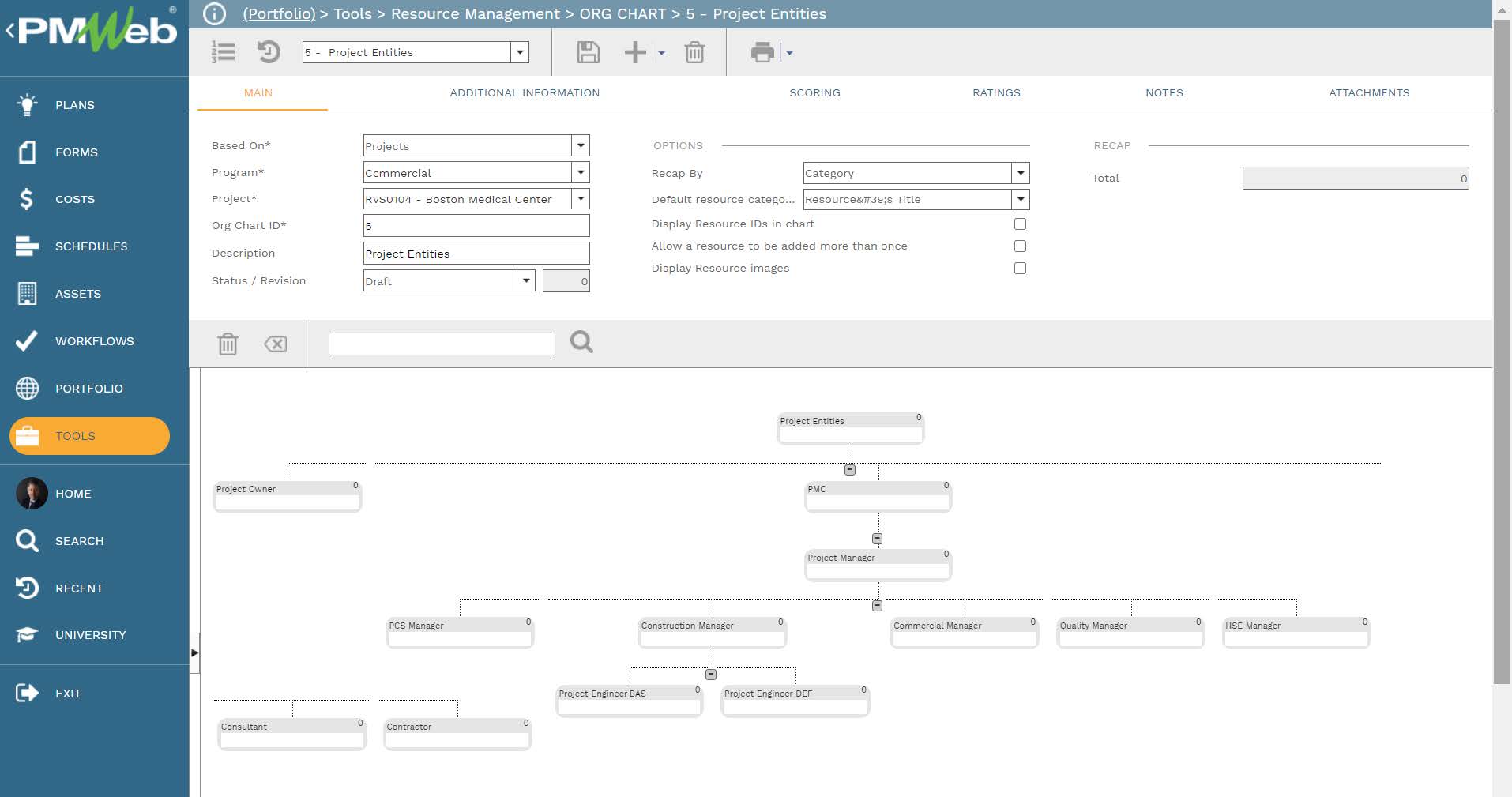Open the Program dropdown
The image size is (1512, 797).
pos(581,172)
